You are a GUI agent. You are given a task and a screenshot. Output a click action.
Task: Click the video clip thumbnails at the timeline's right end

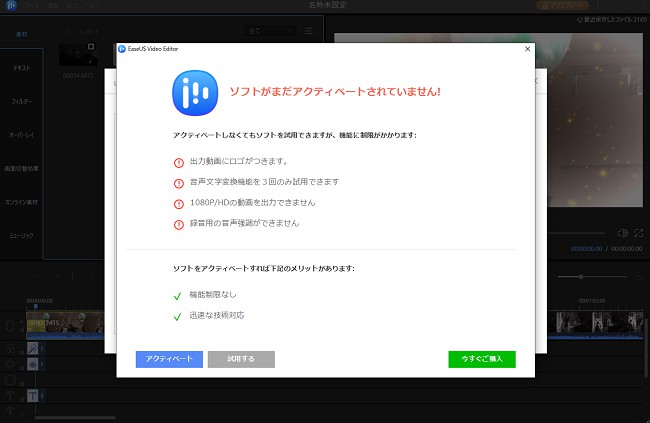click(x=595, y=323)
